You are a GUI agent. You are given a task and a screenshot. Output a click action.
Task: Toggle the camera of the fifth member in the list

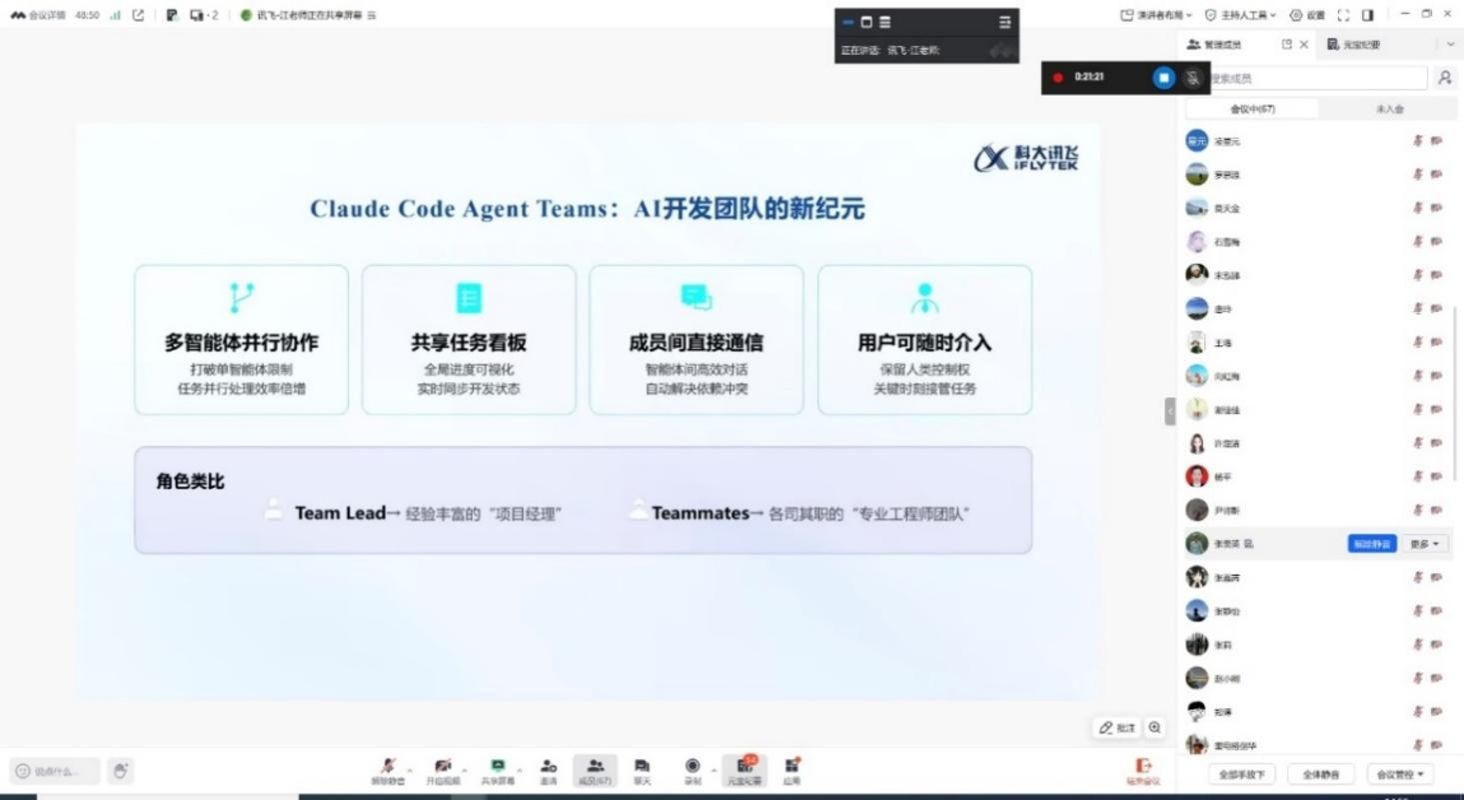click(1437, 275)
